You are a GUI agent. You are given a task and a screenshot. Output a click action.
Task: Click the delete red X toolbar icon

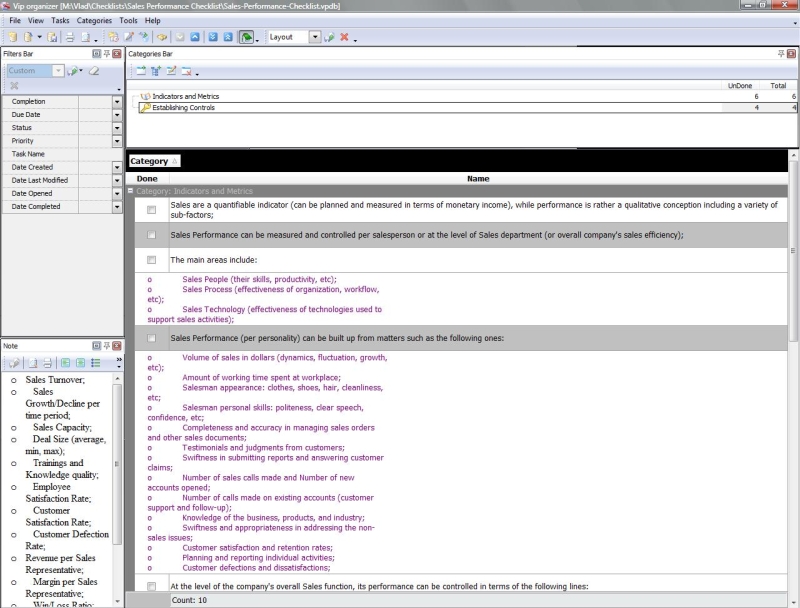[x=344, y=37]
